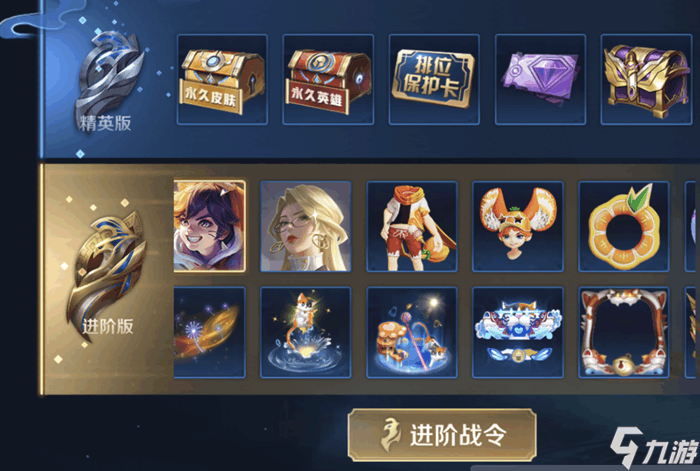Select the 进阶版 golden tier emblem
The image size is (700, 471).
coord(107,275)
